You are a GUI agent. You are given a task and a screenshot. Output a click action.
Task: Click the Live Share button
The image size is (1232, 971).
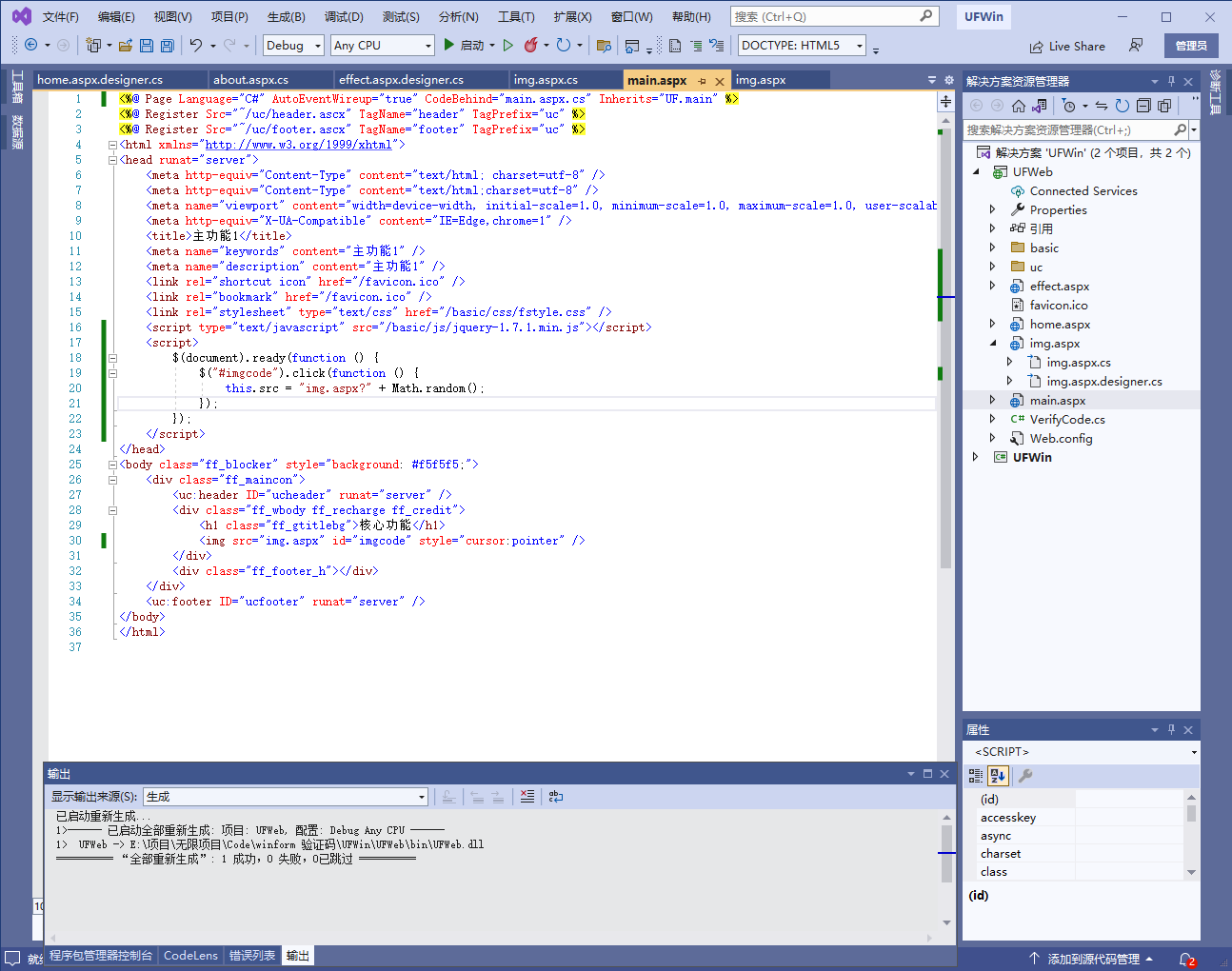1067,46
